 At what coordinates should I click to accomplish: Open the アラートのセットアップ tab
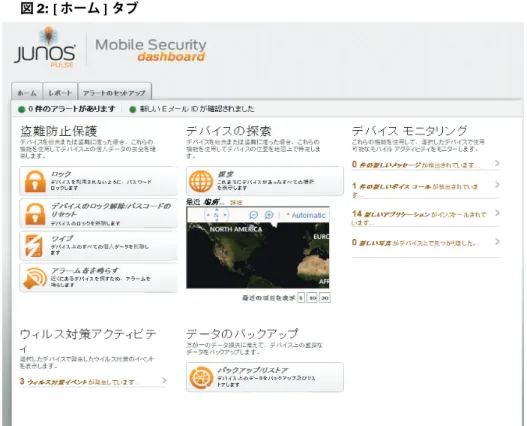(x=115, y=91)
